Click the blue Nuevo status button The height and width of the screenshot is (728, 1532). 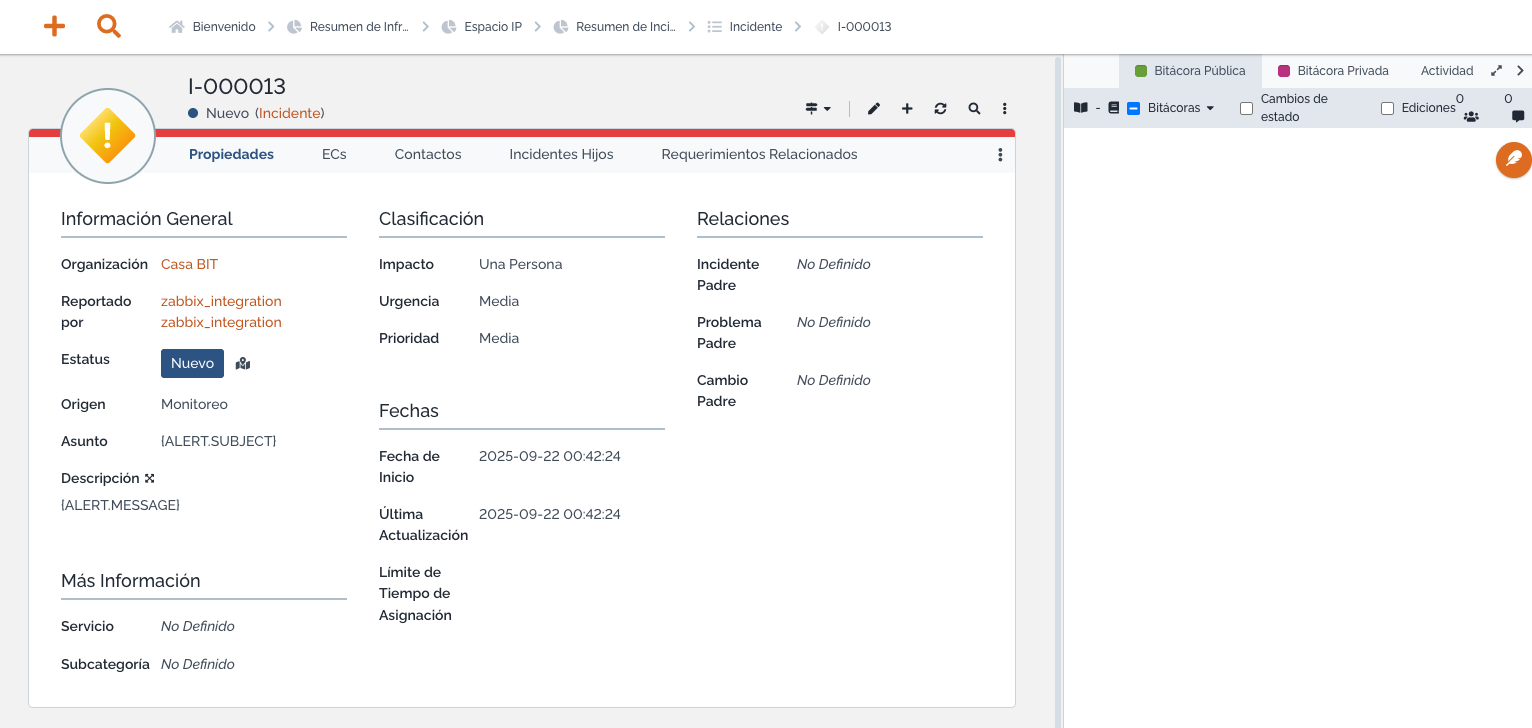192,364
